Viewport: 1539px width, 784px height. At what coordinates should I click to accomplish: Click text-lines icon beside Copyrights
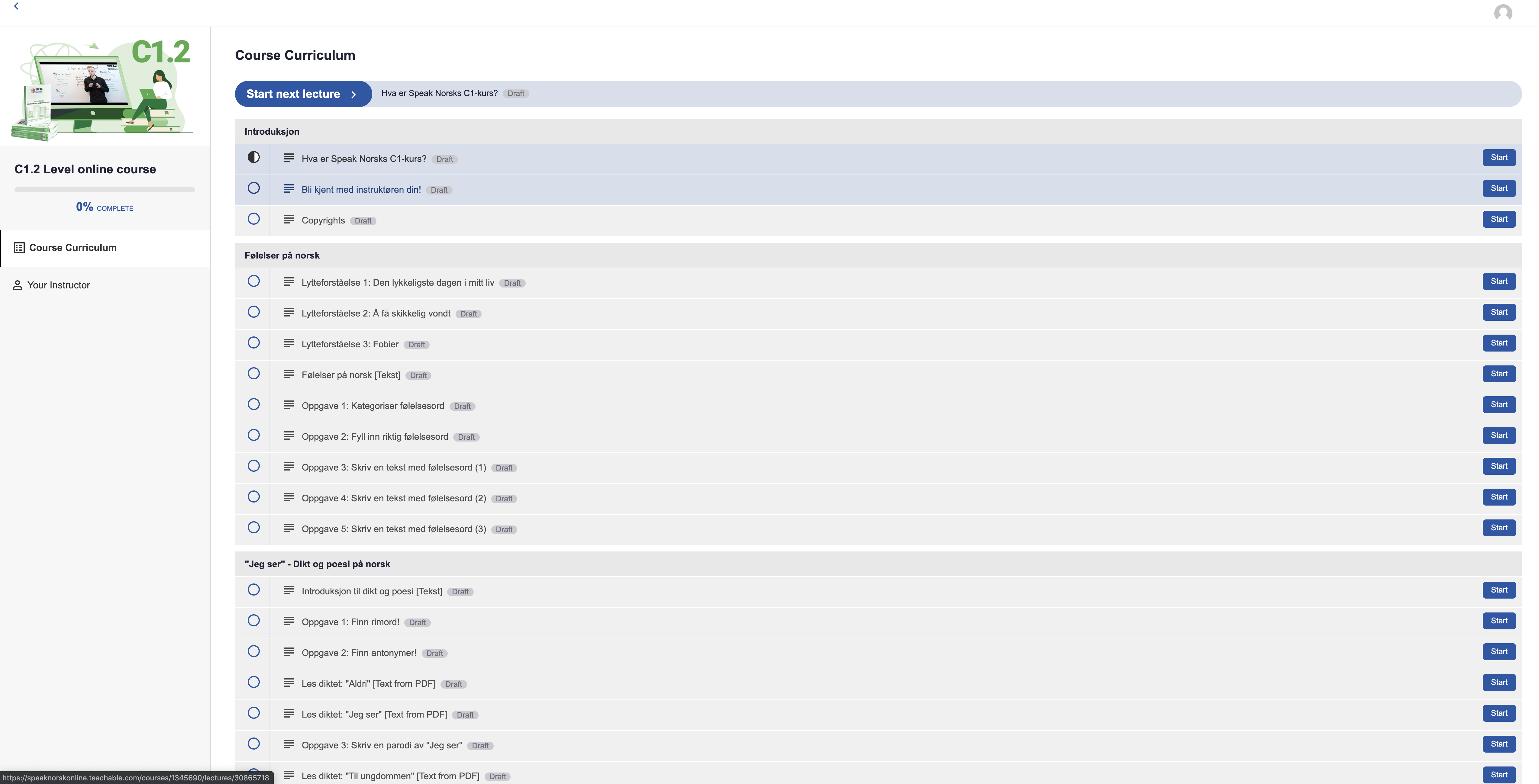(x=289, y=219)
